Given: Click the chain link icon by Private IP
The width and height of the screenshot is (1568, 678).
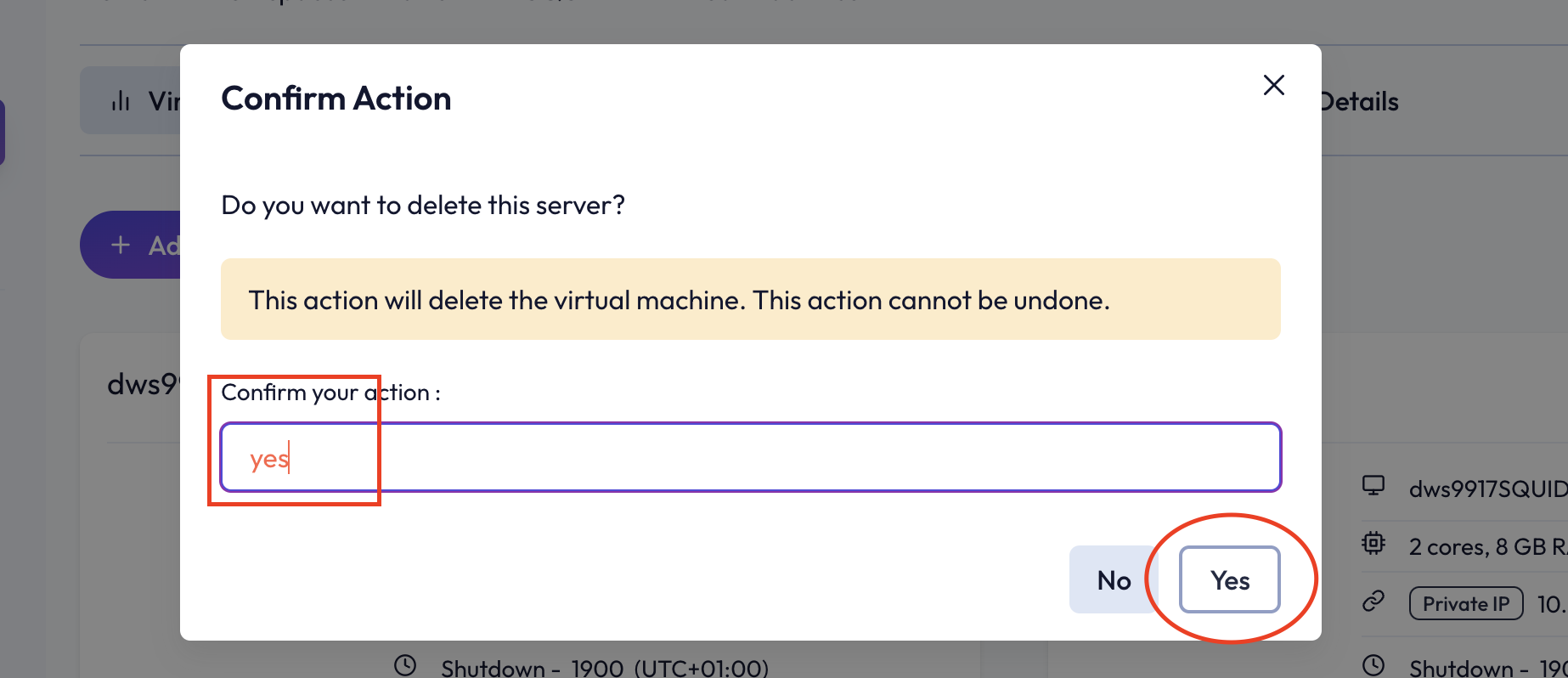Looking at the screenshot, I should [x=1373, y=602].
